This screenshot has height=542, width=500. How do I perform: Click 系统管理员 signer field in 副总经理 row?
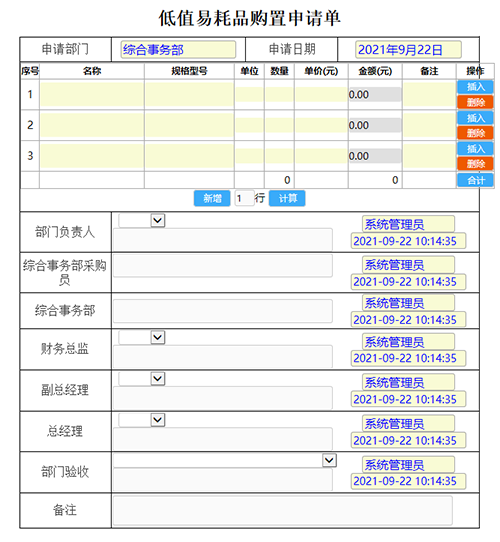pyautogui.click(x=408, y=382)
